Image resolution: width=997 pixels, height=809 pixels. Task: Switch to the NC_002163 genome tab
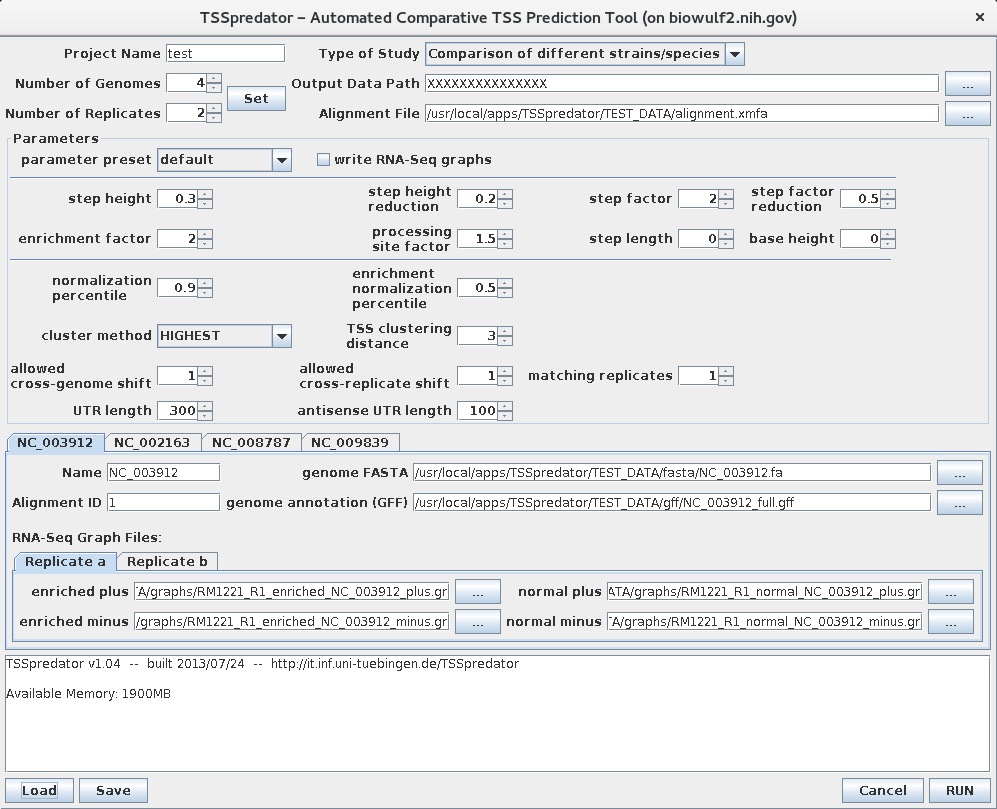pos(152,442)
